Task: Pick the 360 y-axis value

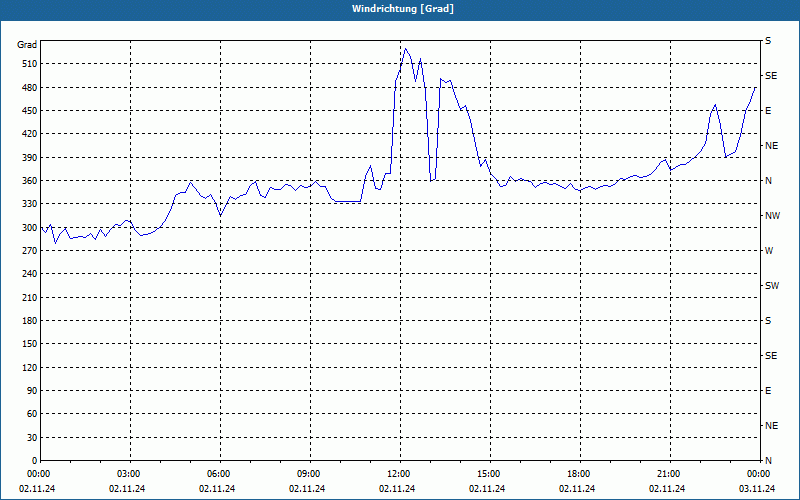Action: [30, 181]
